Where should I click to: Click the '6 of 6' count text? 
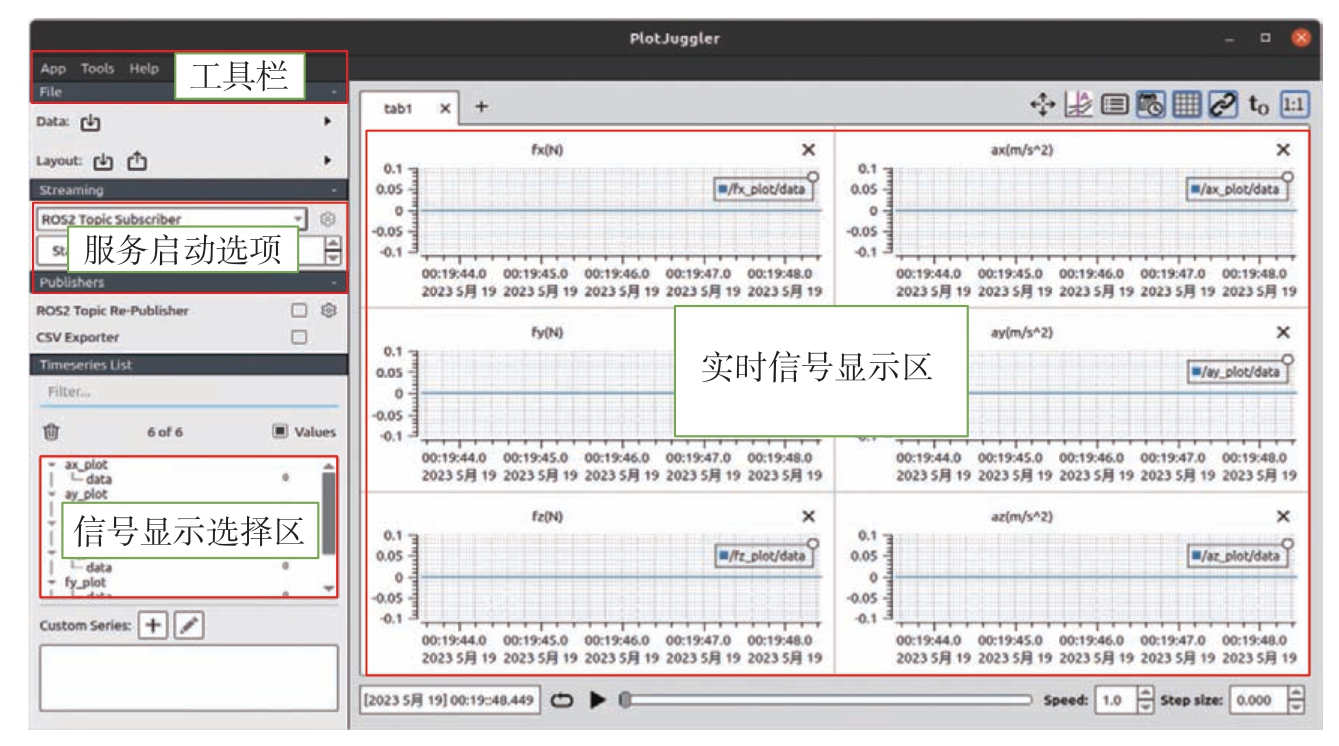(x=165, y=432)
